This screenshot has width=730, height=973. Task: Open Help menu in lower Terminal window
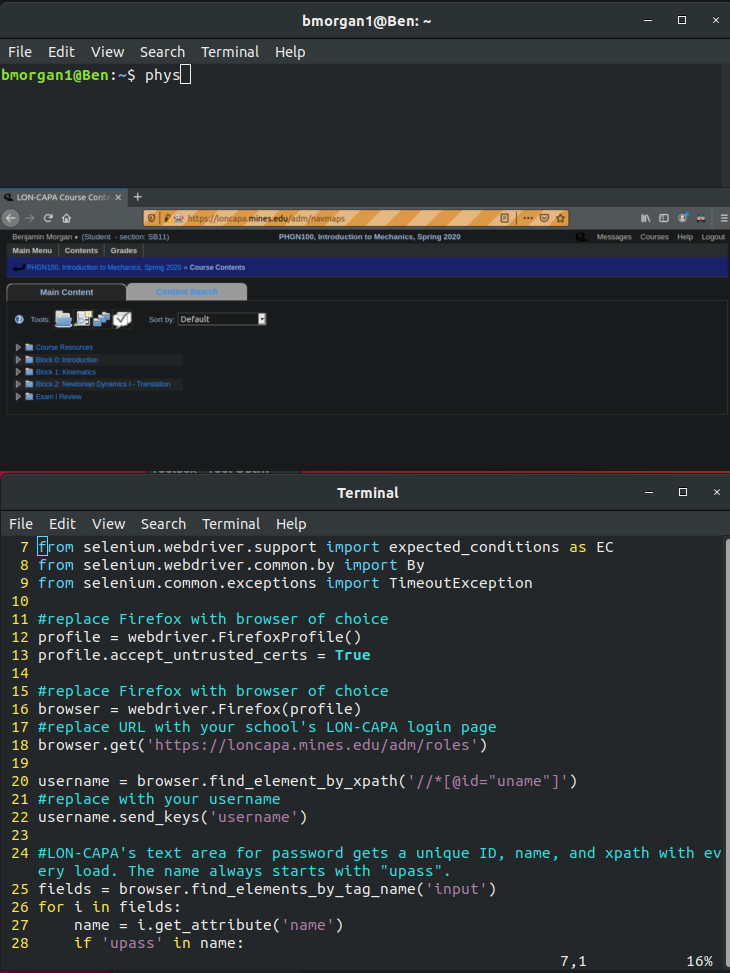click(x=291, y=524)
